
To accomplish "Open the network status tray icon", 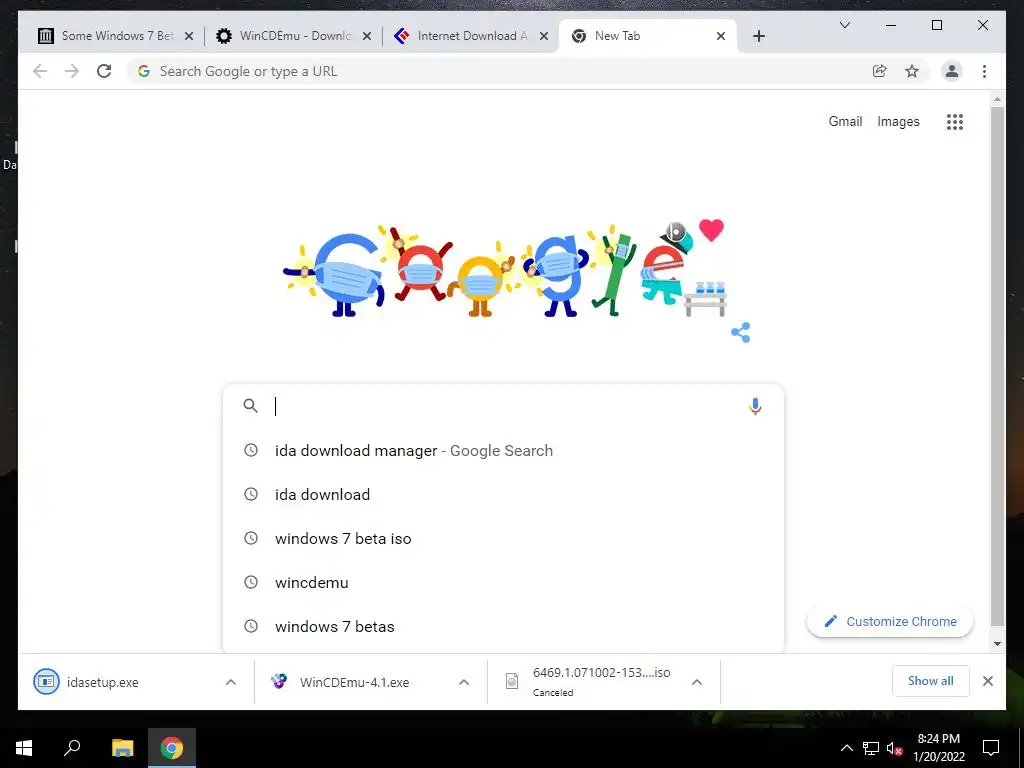I will 871,748.
